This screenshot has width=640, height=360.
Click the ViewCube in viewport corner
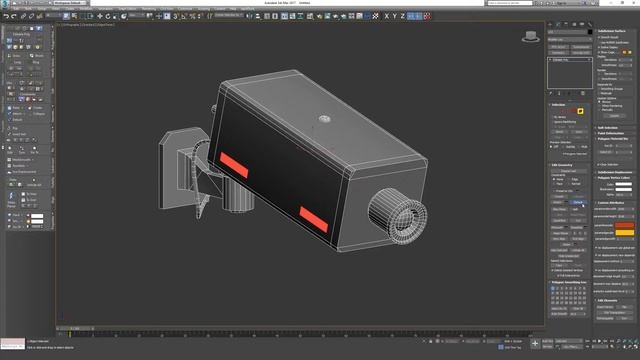(531, 37)
